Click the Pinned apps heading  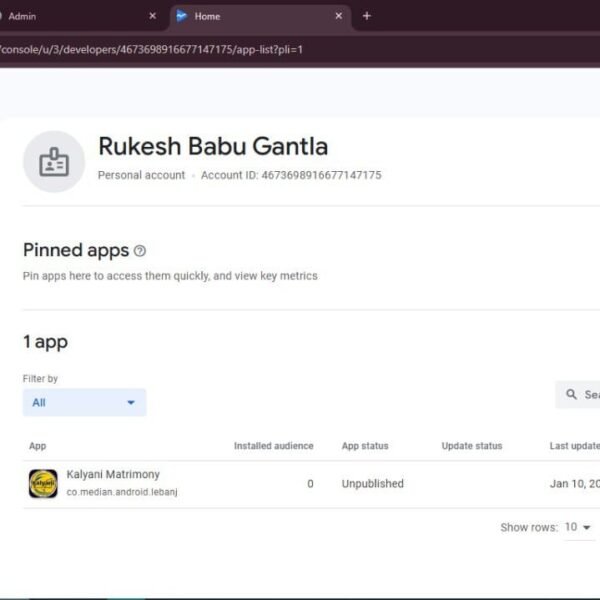point(76,251)
